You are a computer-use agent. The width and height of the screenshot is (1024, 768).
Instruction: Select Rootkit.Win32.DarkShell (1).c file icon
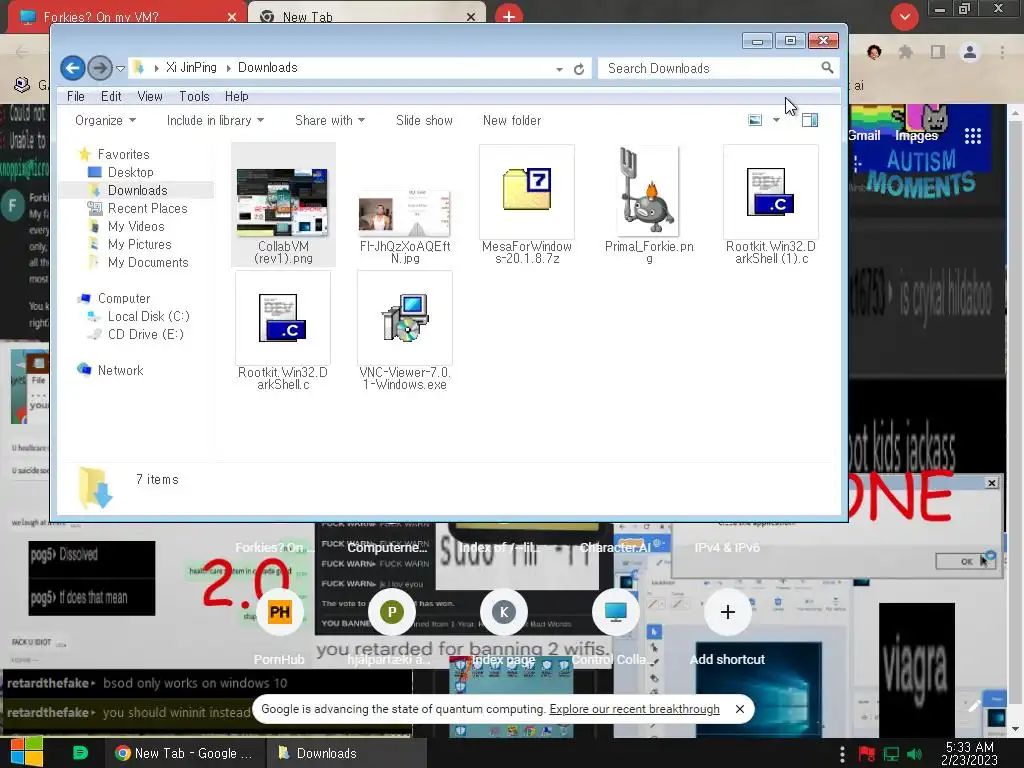(771, 191)
